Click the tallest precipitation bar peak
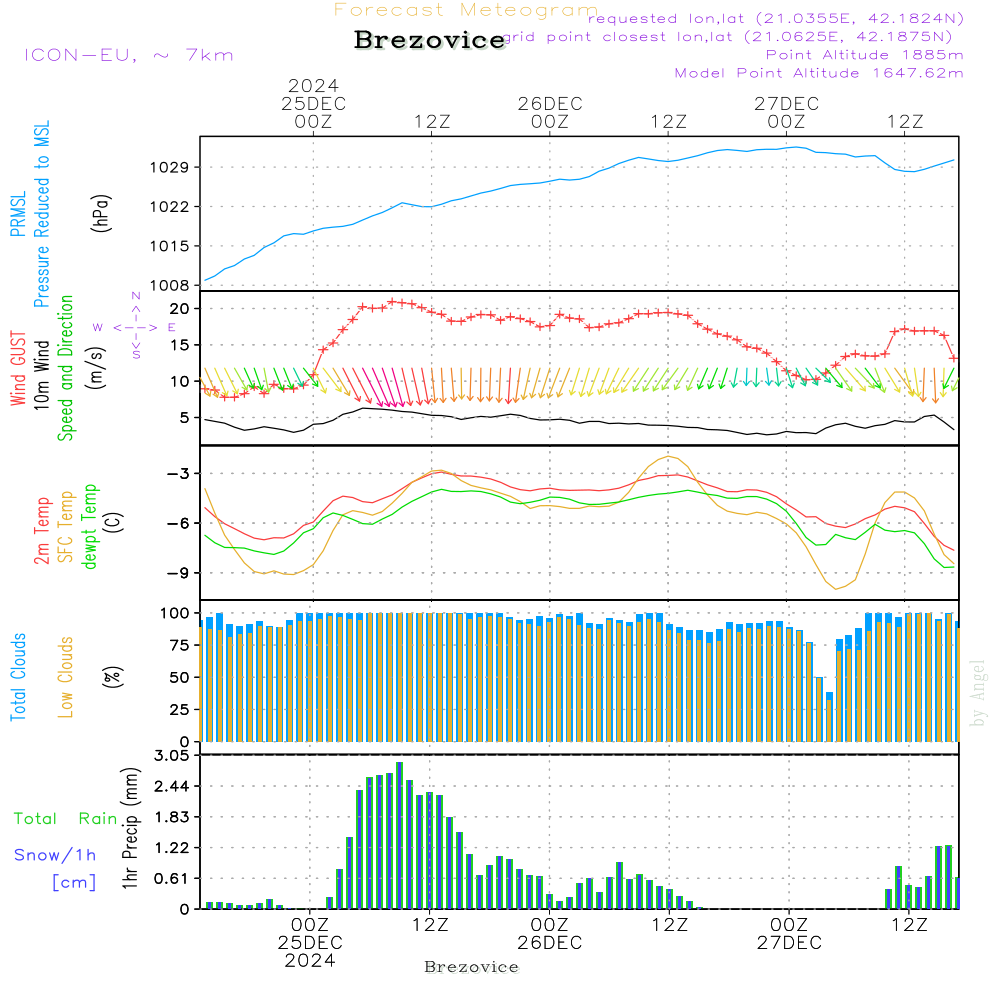Image resolution: width=1000 pixels, height=1000 pixels. pyautogui.click(x=399, y=763)
